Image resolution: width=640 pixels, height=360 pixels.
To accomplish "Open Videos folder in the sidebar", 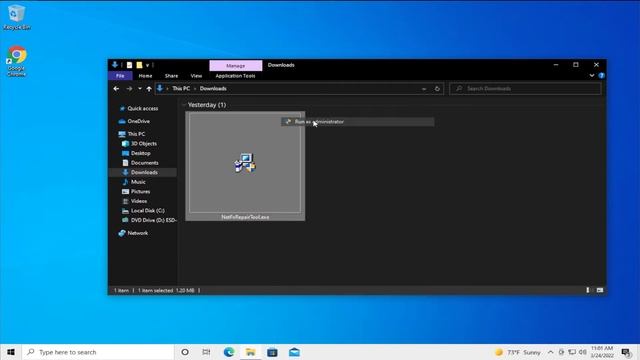I will [139, 201].
